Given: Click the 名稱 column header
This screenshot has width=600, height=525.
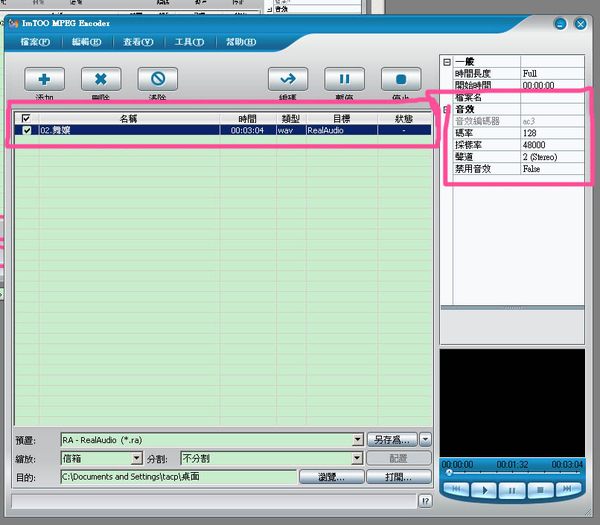Looking at the screenshot, I should point(129,119).
